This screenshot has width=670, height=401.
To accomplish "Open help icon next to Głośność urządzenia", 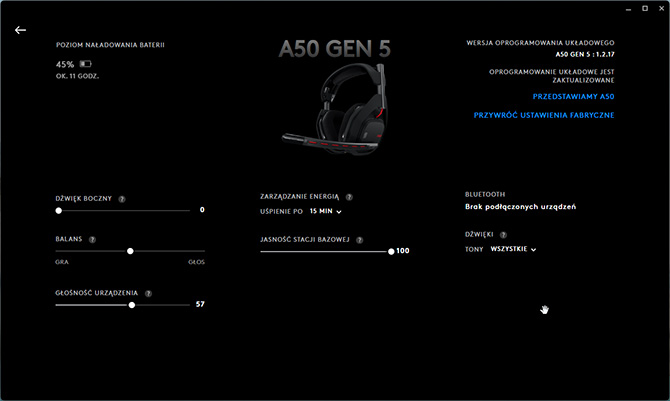I will [148, 294].
